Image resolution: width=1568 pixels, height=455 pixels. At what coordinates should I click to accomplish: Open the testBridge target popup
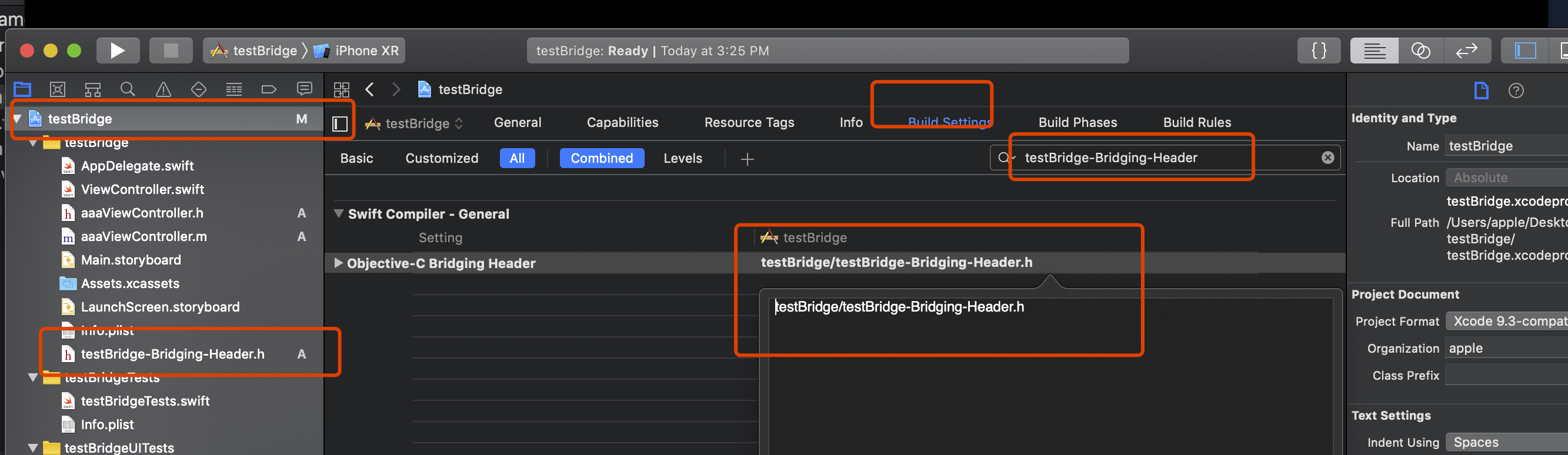point(415,123)
